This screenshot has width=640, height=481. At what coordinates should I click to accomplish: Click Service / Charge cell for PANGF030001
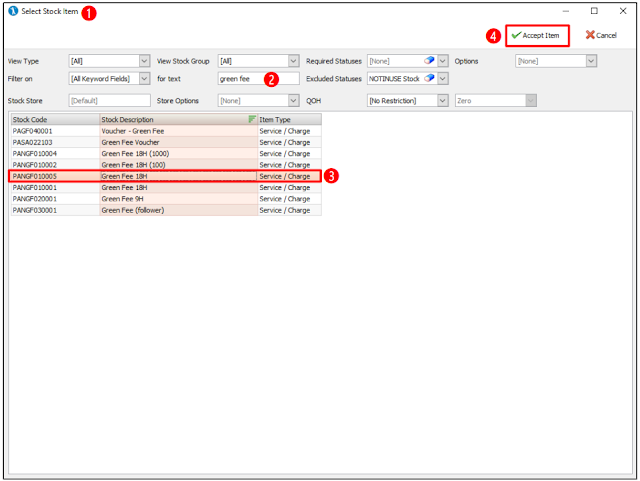pos(289,210)
